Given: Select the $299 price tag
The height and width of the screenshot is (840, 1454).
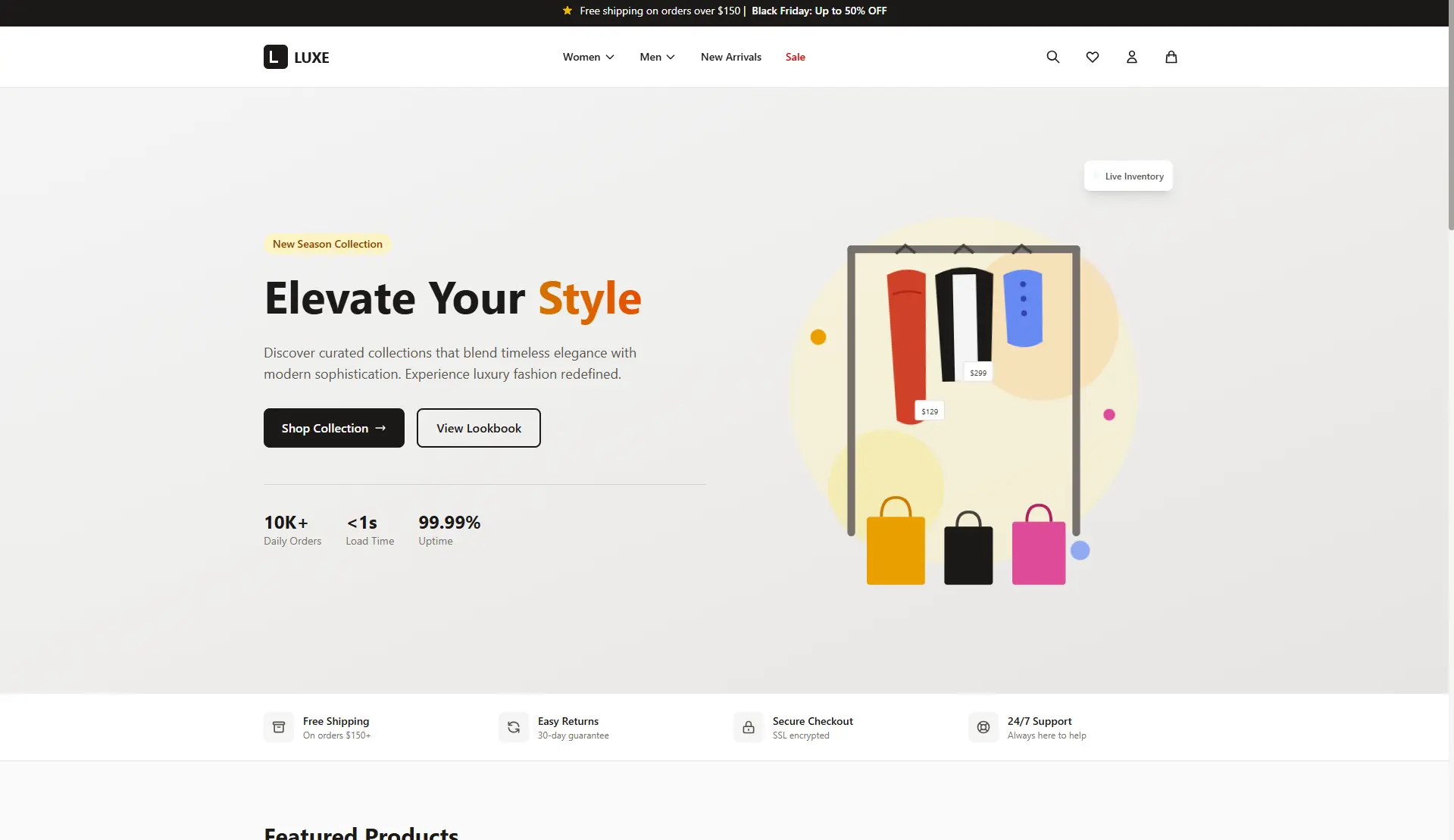Looking at the screenshot, I should pyautogui.click(x=977, y=372).
